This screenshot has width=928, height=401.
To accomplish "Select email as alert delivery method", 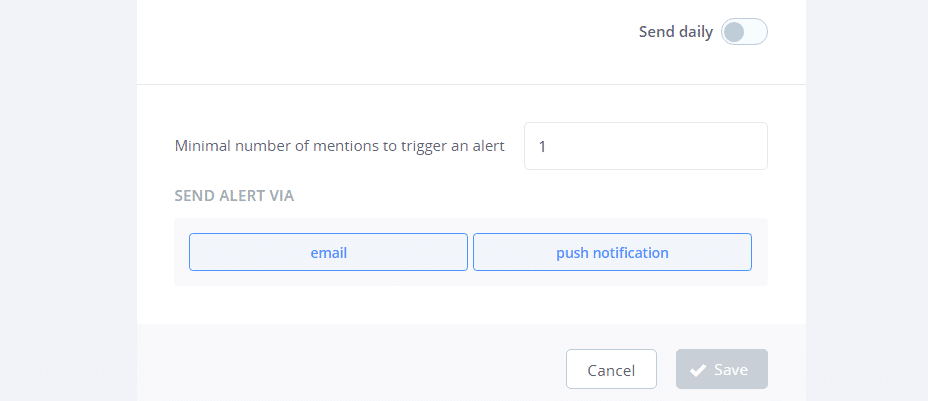I will tap(328, 252).
